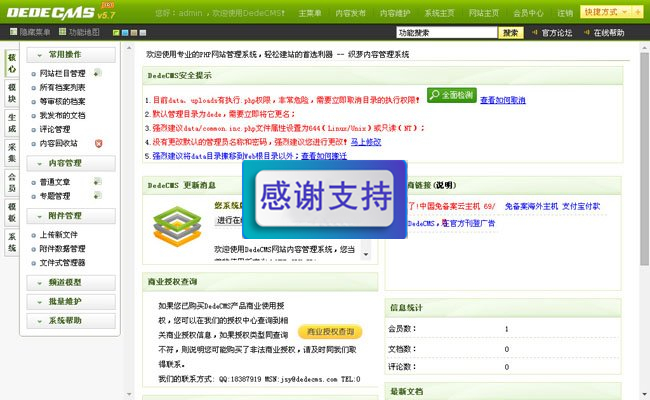650x400 pixels.
Task: Open 内容发布 in the top navigation
Action: tap(351, 13)
